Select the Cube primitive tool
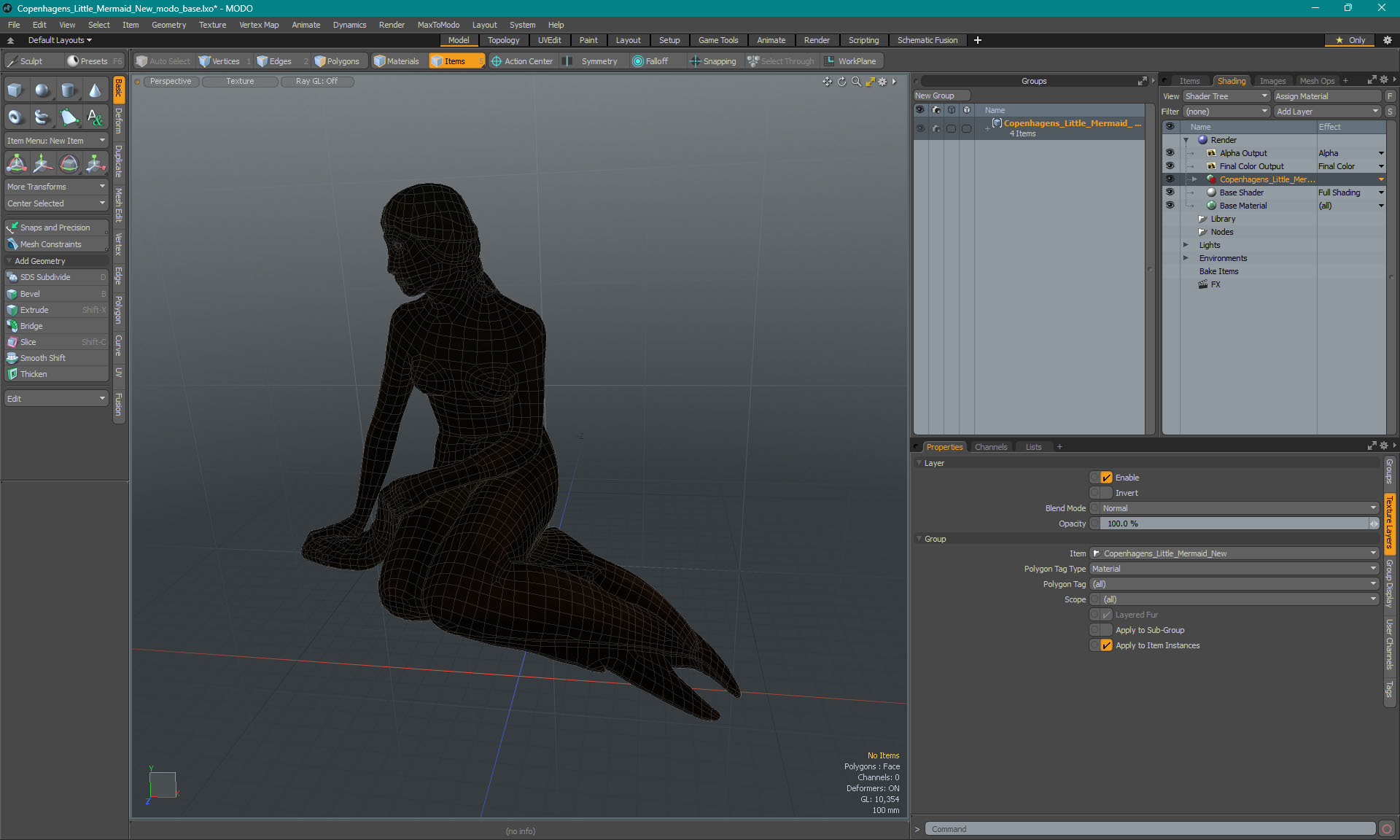This screenshot has height=840, width=1400. coord(16,90)
